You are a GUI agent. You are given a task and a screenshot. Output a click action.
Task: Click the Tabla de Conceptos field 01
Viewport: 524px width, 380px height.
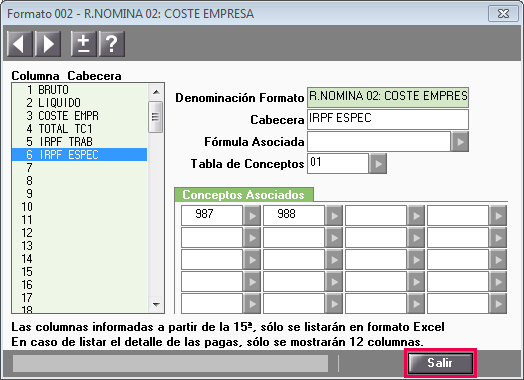(x=338, y=163)
